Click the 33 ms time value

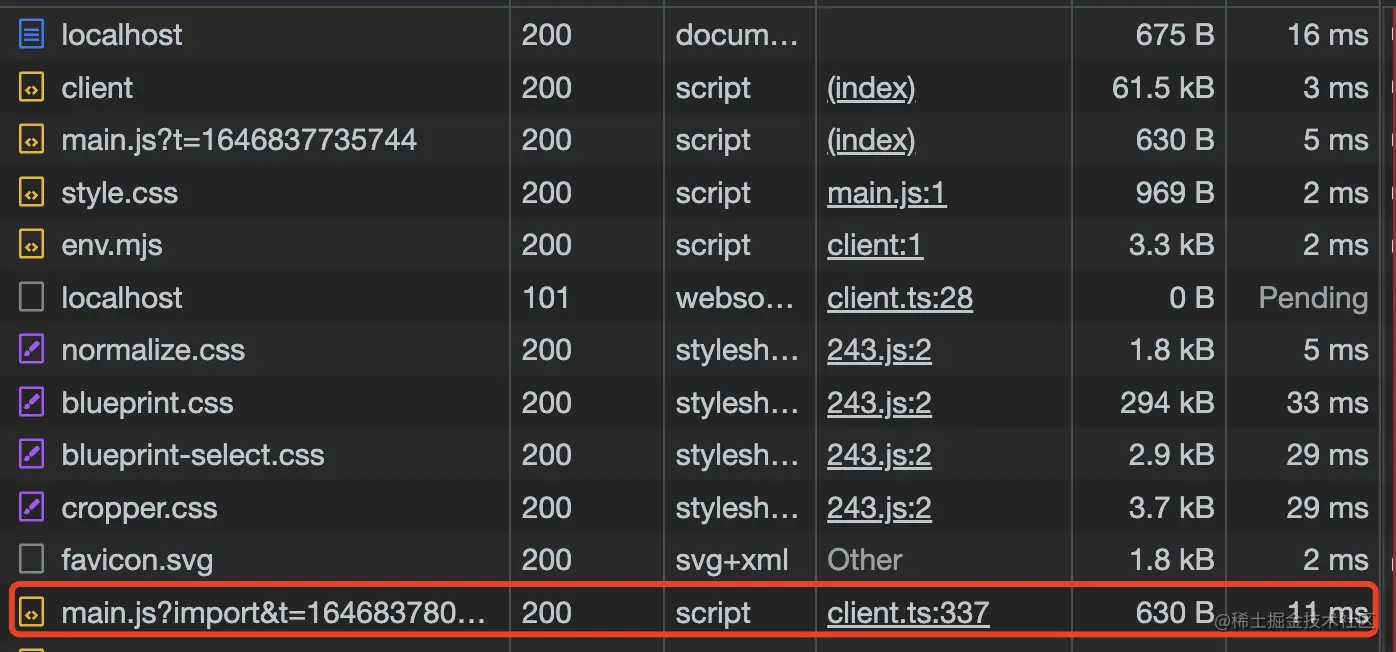pyautogui.click(x=1327, y=403)
